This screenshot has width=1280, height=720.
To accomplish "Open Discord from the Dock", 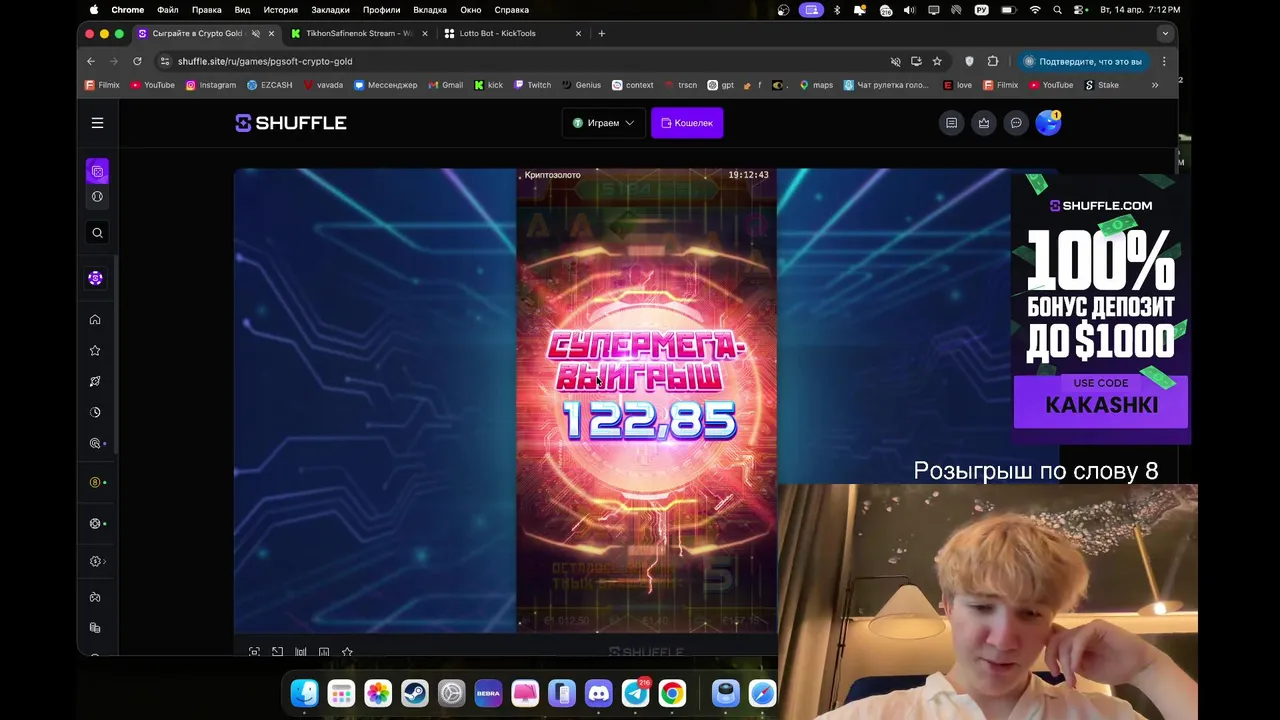I will click(599, 693).
